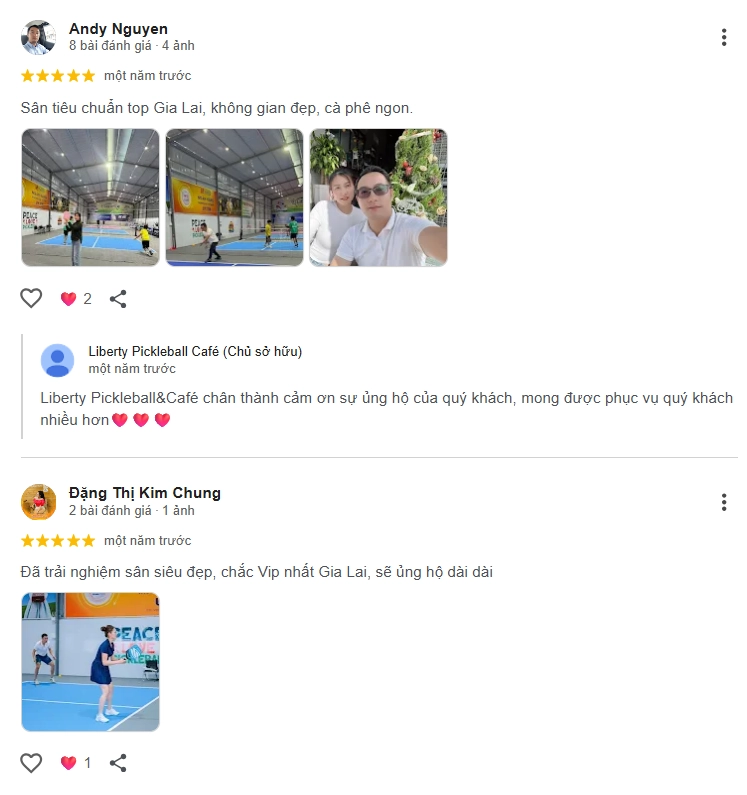The image size is (747, 795).
Task: Click '8 bài đánh giá · 4 ảnh' text
Action: pos(131,46)
